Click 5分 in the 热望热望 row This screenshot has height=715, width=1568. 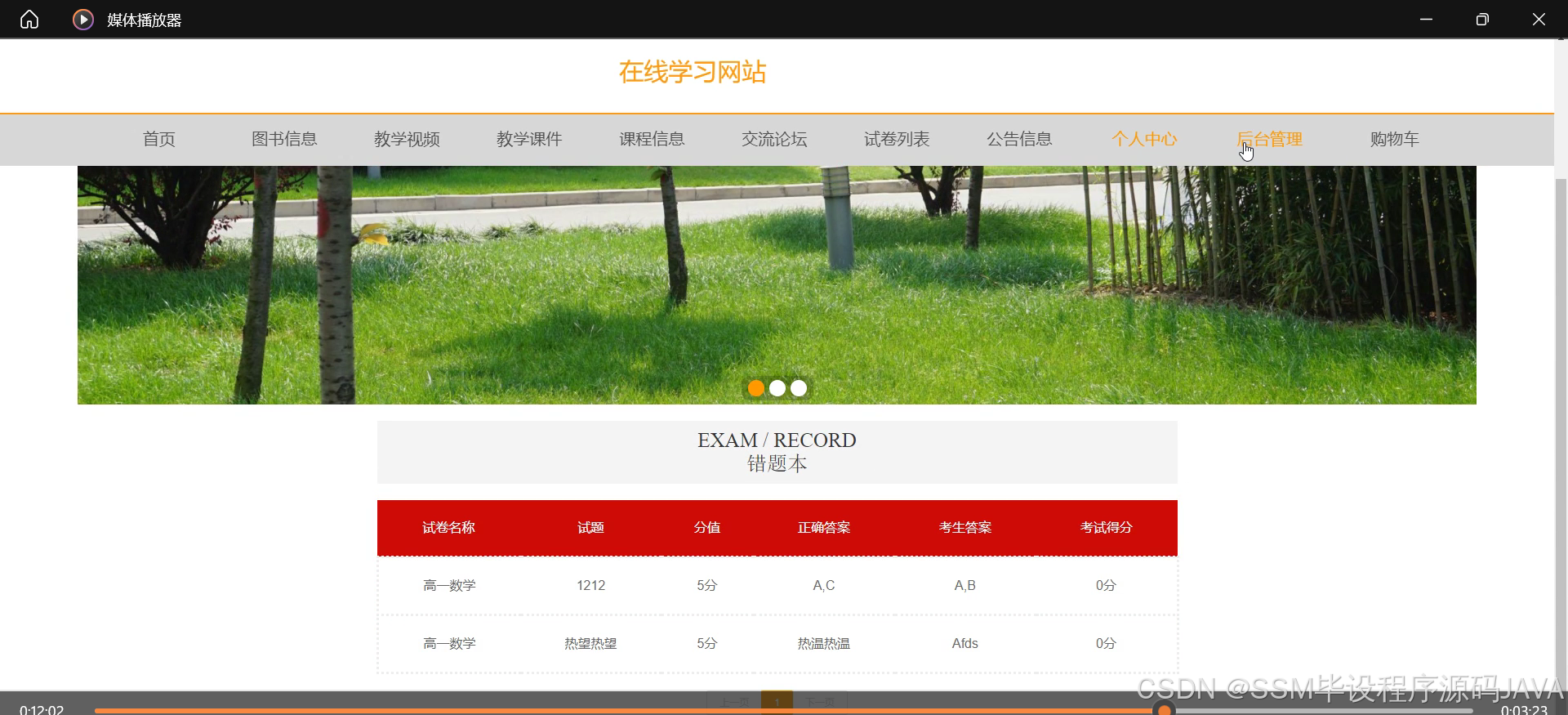(707, 643)
